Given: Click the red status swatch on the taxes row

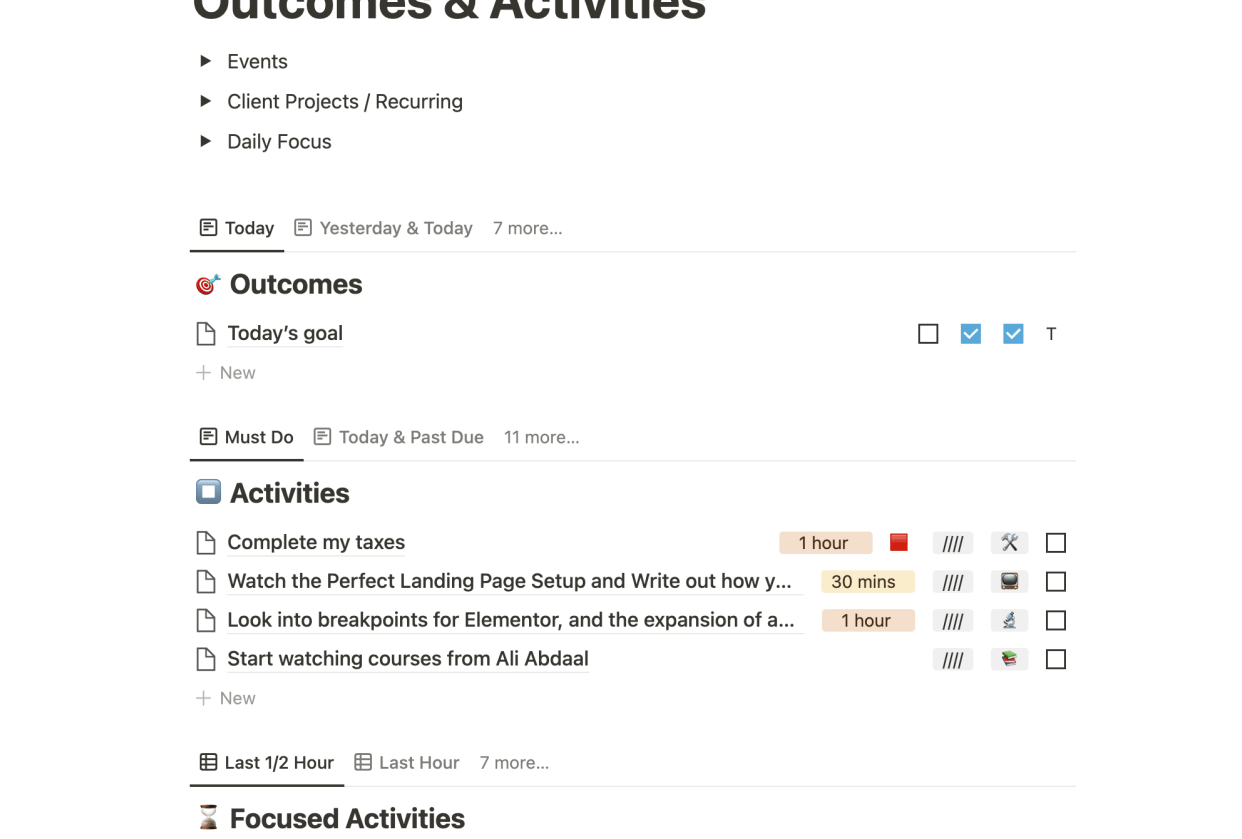Looking at the screenshot, I should pos(898,541).
